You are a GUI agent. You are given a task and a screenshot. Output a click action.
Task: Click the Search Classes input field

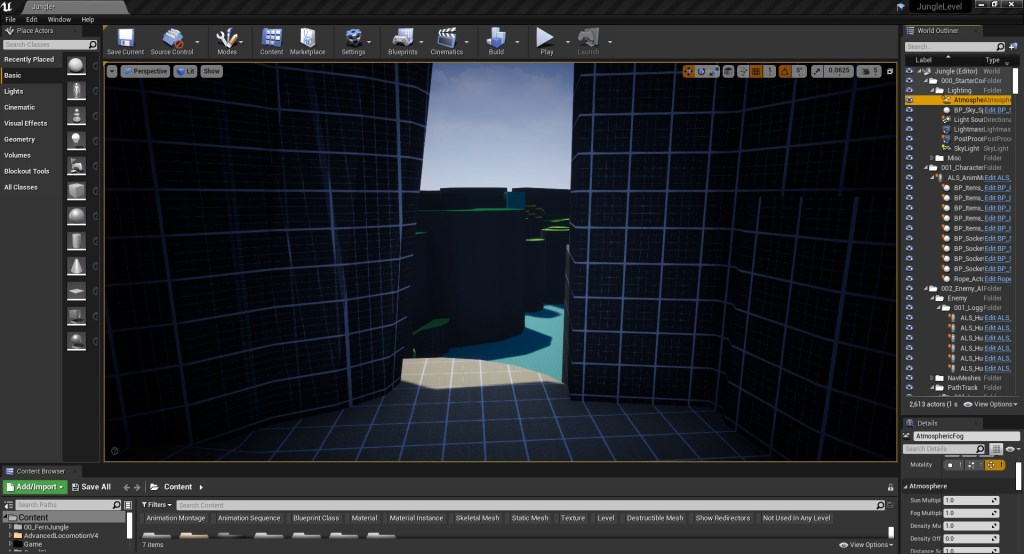coord(45,45)
